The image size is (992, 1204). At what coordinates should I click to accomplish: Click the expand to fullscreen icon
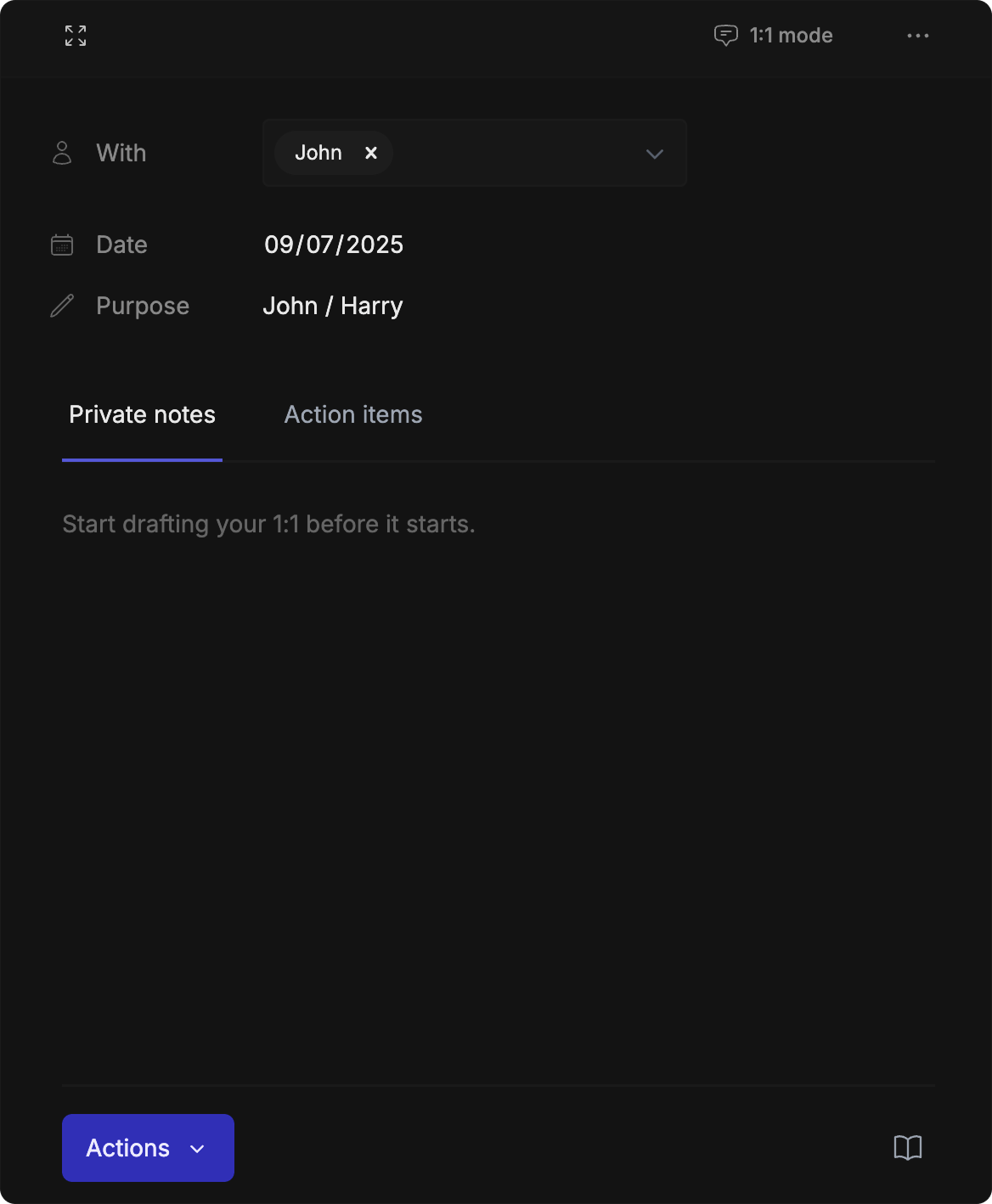pyautogui.click(x=76, y=36)
